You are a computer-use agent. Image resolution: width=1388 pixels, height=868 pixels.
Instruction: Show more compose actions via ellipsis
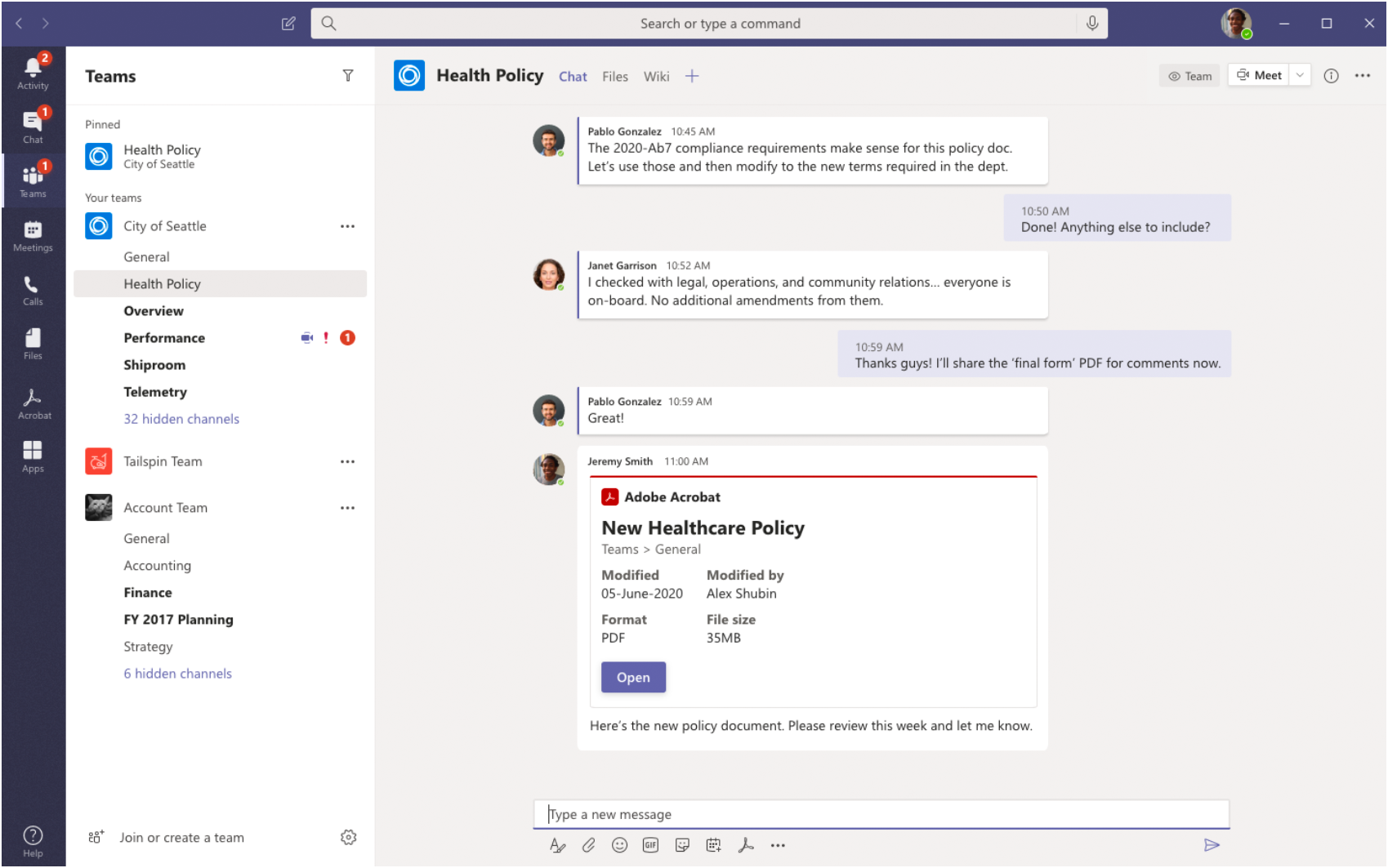tap(777, 845)
